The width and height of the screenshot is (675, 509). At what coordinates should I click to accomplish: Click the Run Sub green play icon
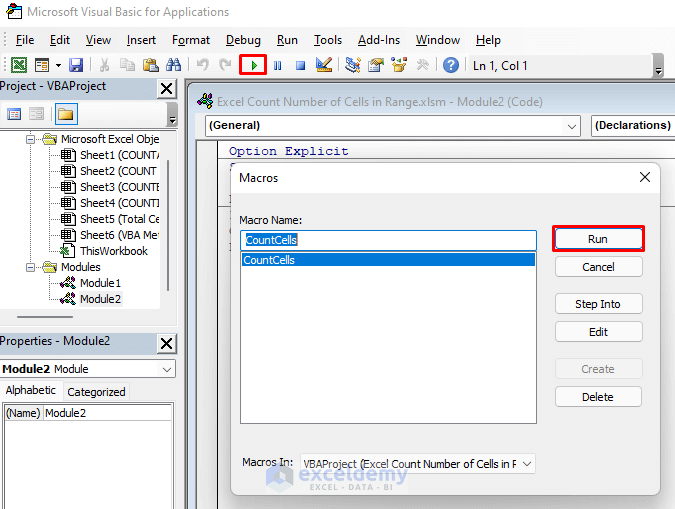point(254,65)
